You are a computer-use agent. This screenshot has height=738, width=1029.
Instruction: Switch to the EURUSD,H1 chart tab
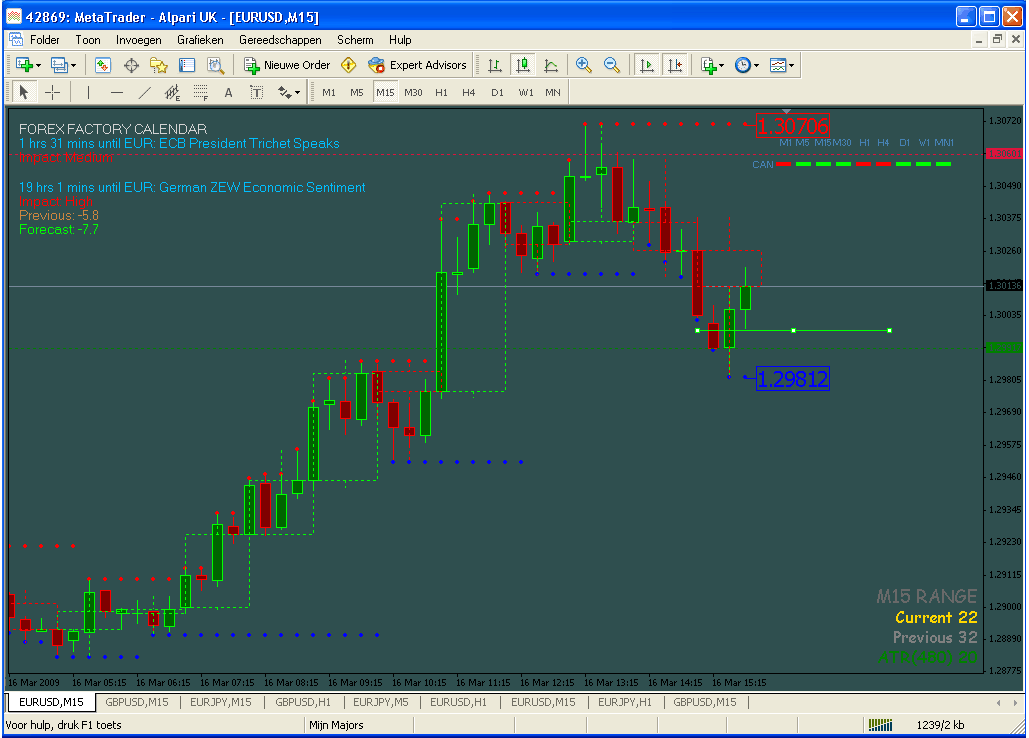458,702
